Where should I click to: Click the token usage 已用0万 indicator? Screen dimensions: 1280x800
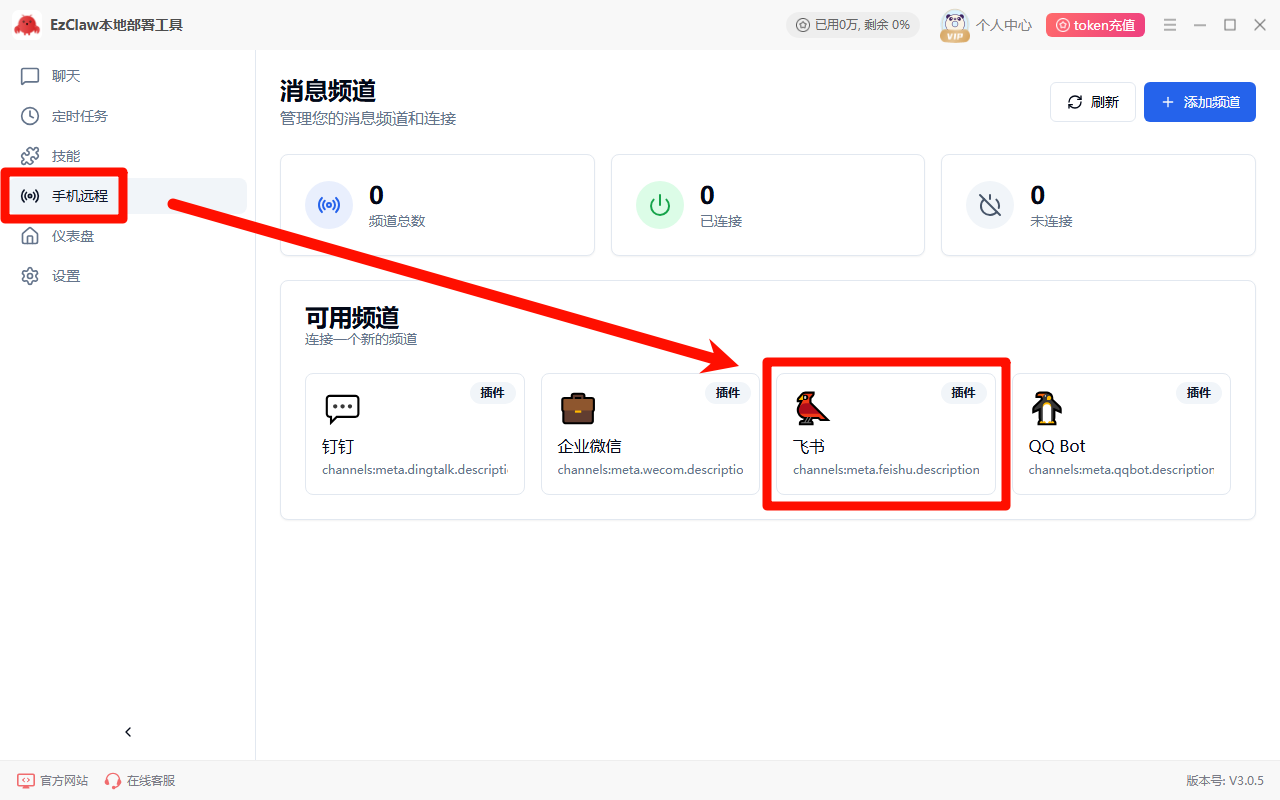(852, 25)
